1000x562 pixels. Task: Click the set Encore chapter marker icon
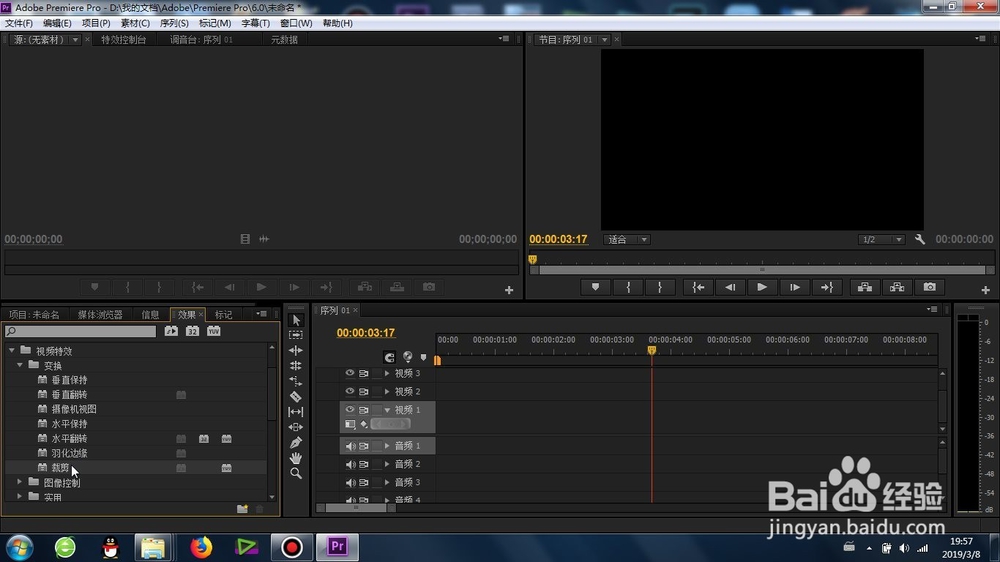pos(408,357)
